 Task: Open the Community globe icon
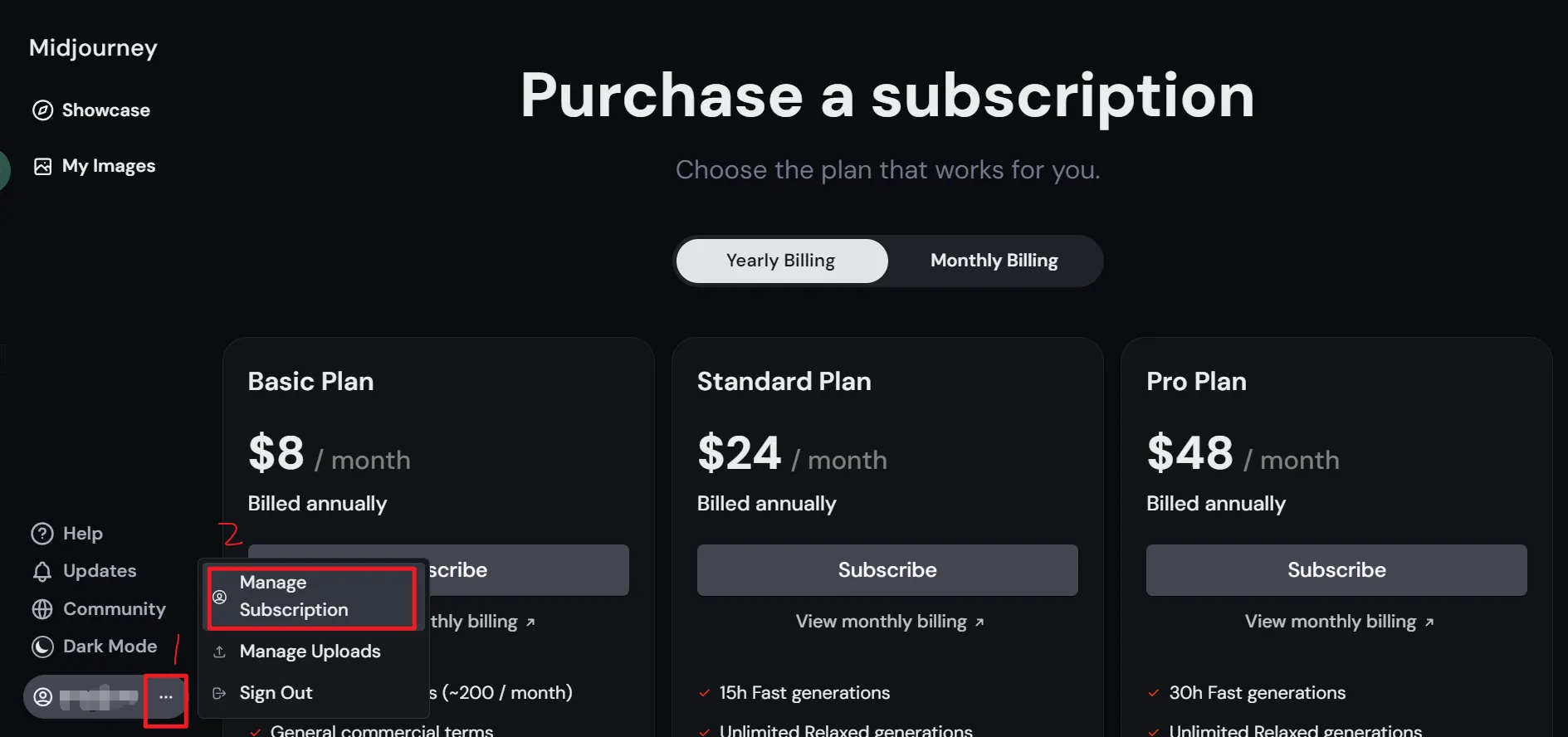click(42, 609)
